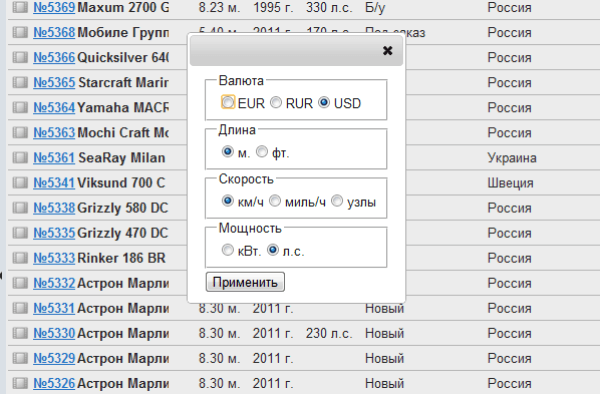Choose feet (фт.) length unit
The image size is (600, 394).
(x=262, y=151)
